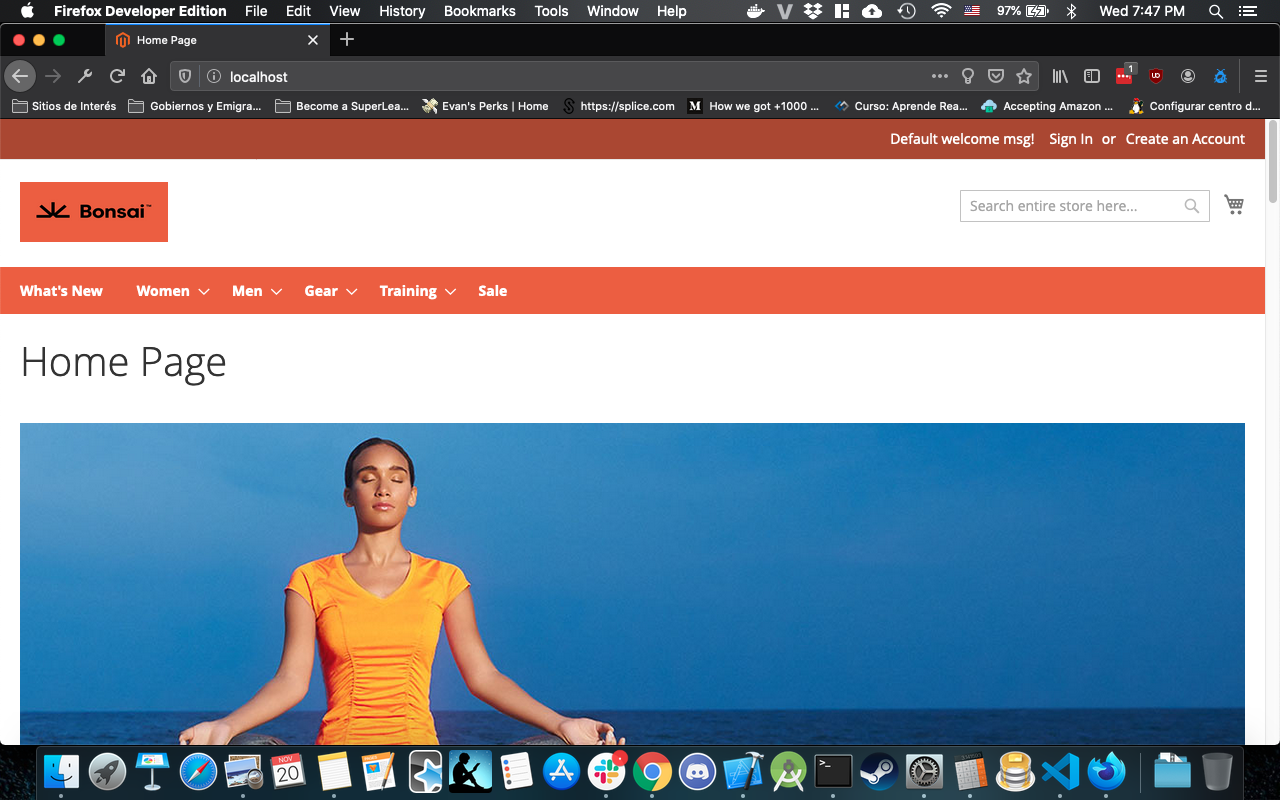Toggle the Firefox sidebar icon
Screen dimensions: 1280x800
[x=1092, y=76]
